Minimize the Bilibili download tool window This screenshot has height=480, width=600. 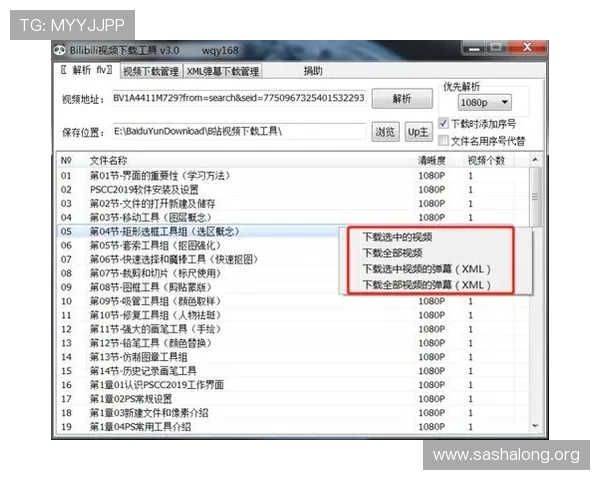pos(474,49)
